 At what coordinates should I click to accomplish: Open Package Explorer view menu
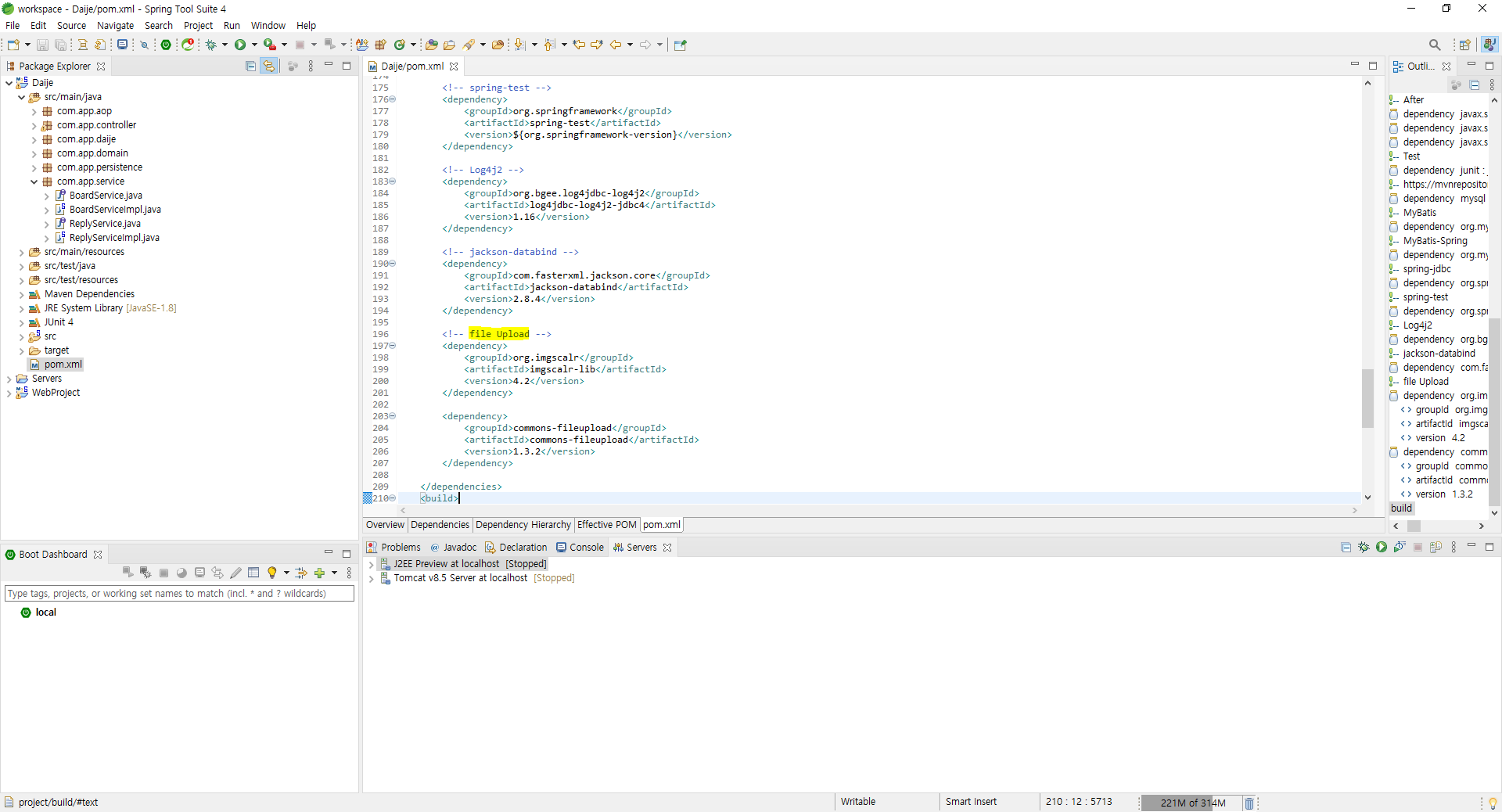pyautogui.click(x=311, y=66)
